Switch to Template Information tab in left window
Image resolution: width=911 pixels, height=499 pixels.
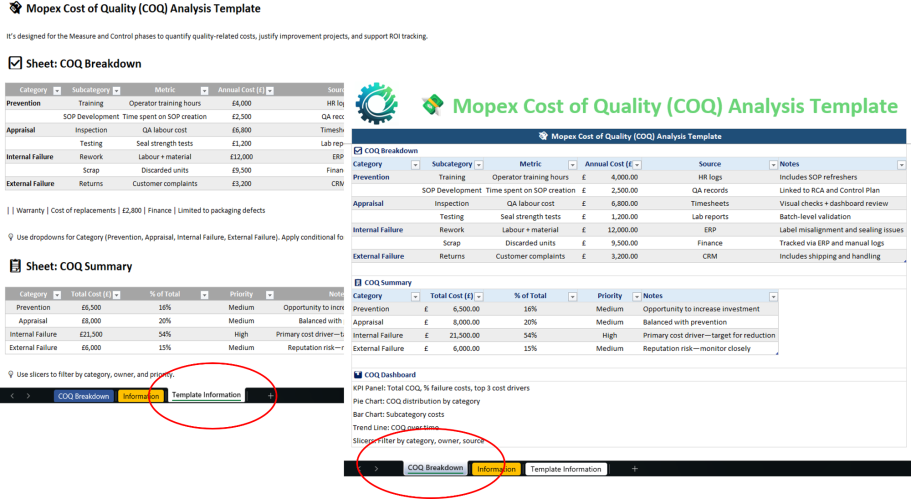pyautogui.click(x=206, y=396)
